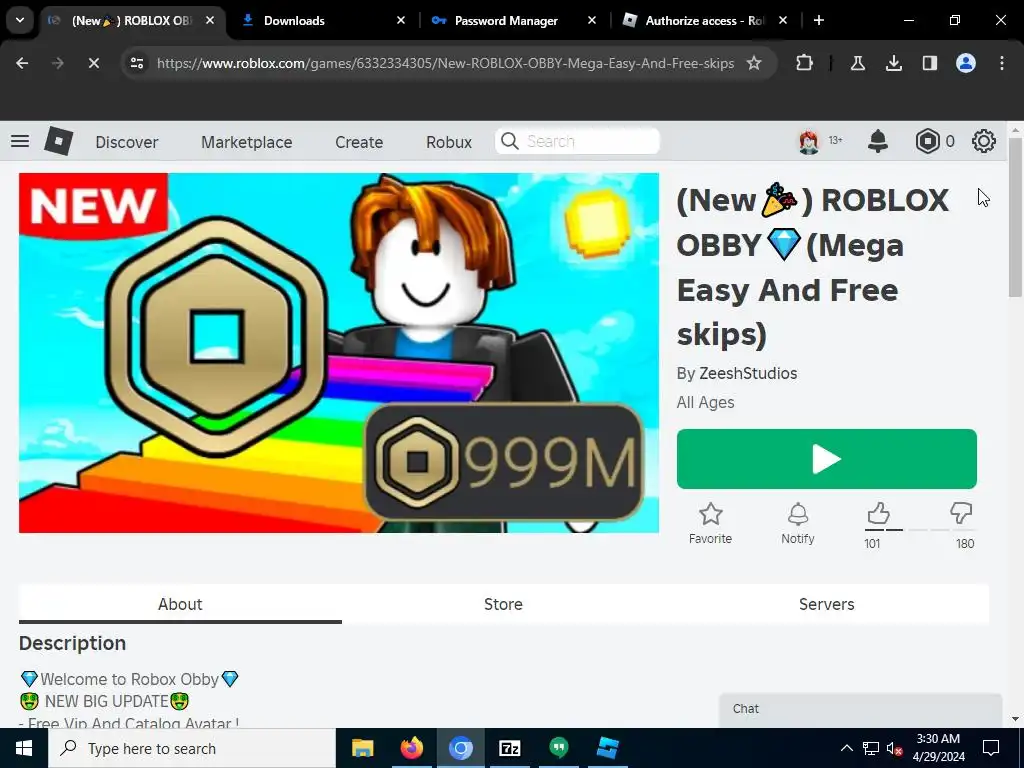Image resolution: width=1024 pixels, height=768 pixels.
Task: Bookmark this page with the star icon
Action: (754, 63)
